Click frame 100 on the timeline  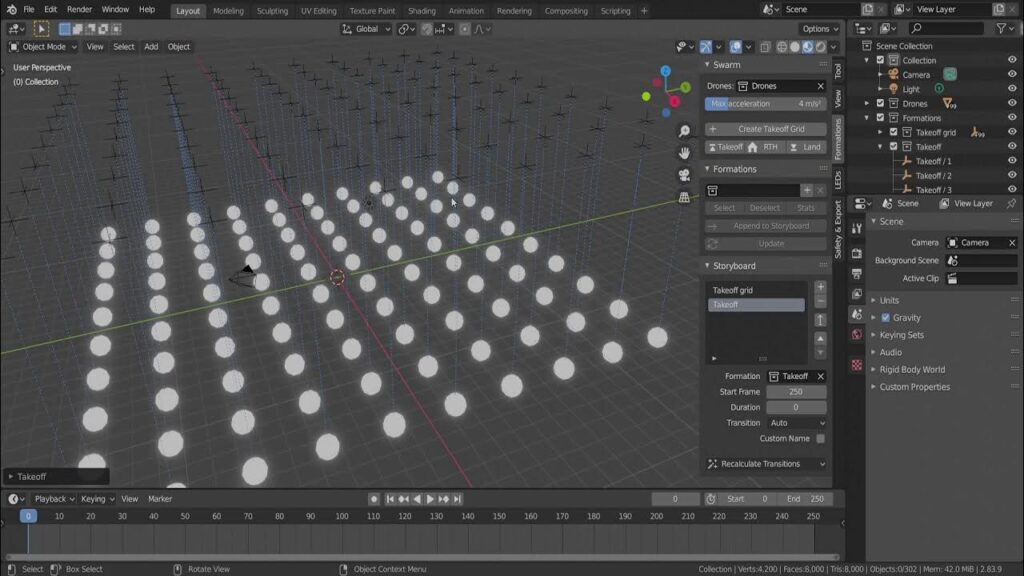pyautogui.click(x=342, y=516)
